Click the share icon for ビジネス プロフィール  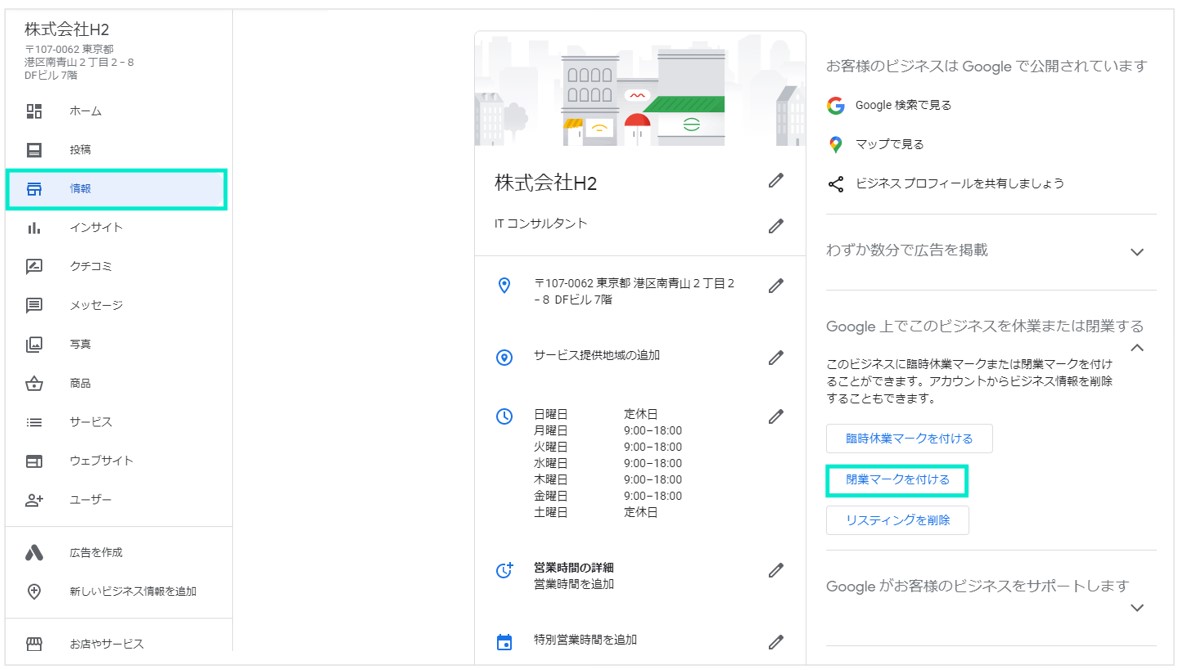[x=836, y=184]
